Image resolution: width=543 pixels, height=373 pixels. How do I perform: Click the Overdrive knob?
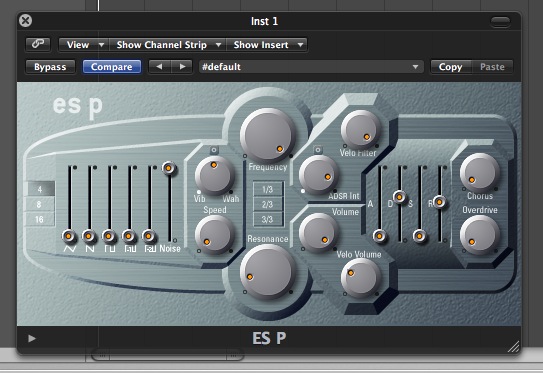480,235
